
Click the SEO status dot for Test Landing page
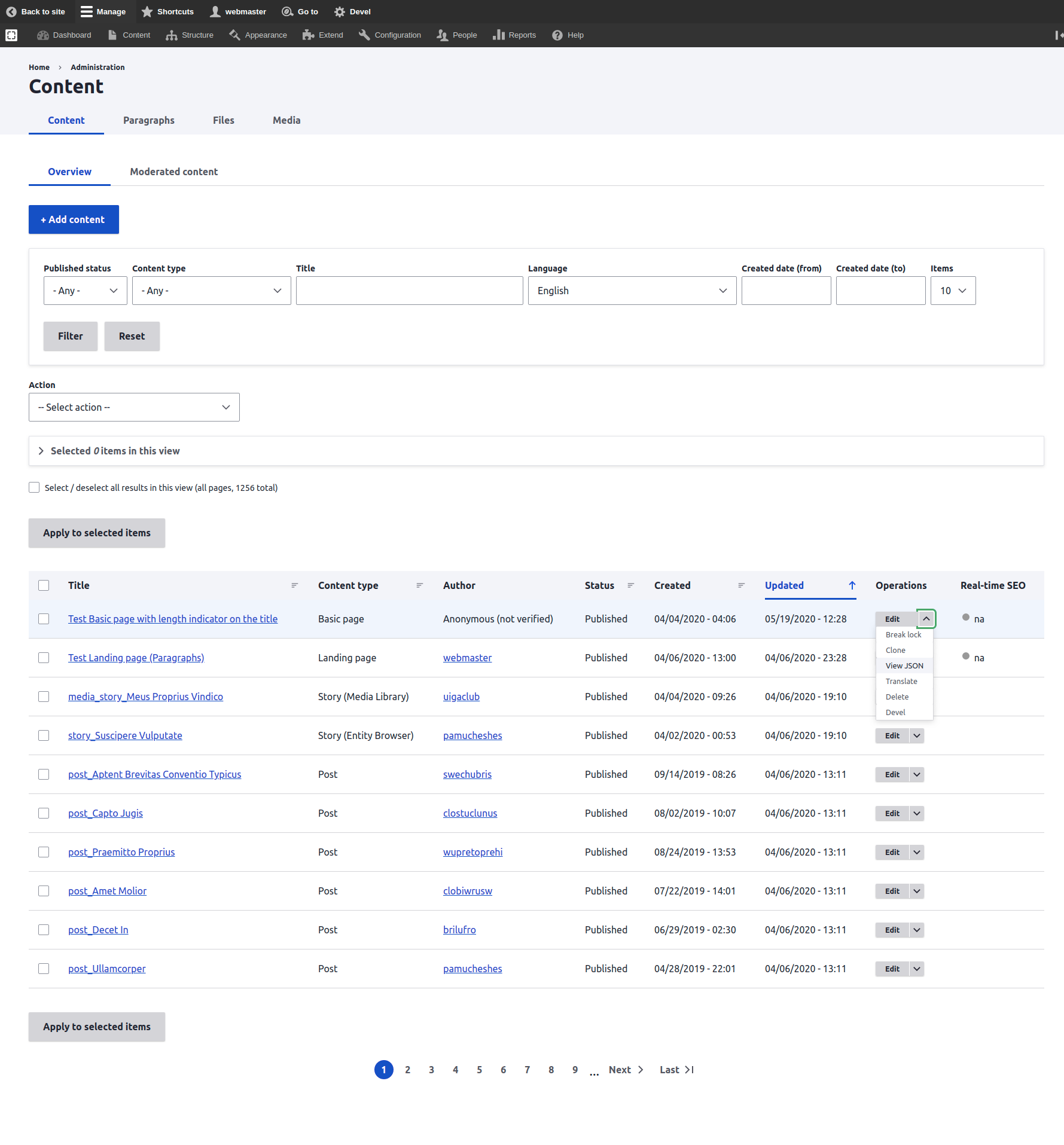pos(966,657)
